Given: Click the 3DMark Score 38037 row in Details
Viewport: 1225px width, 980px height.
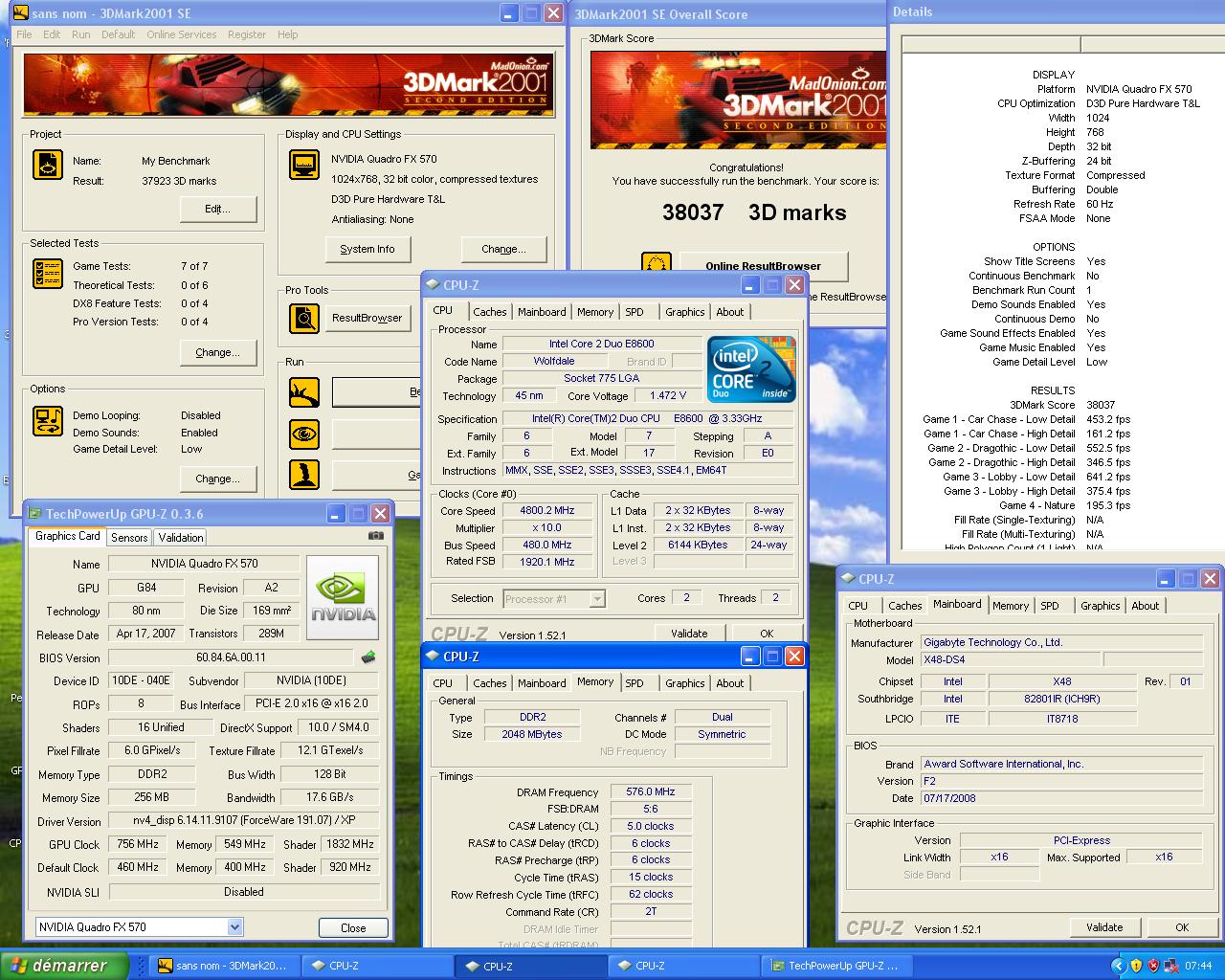Looking at the screenshot, I should click(x=1062, y=405).
